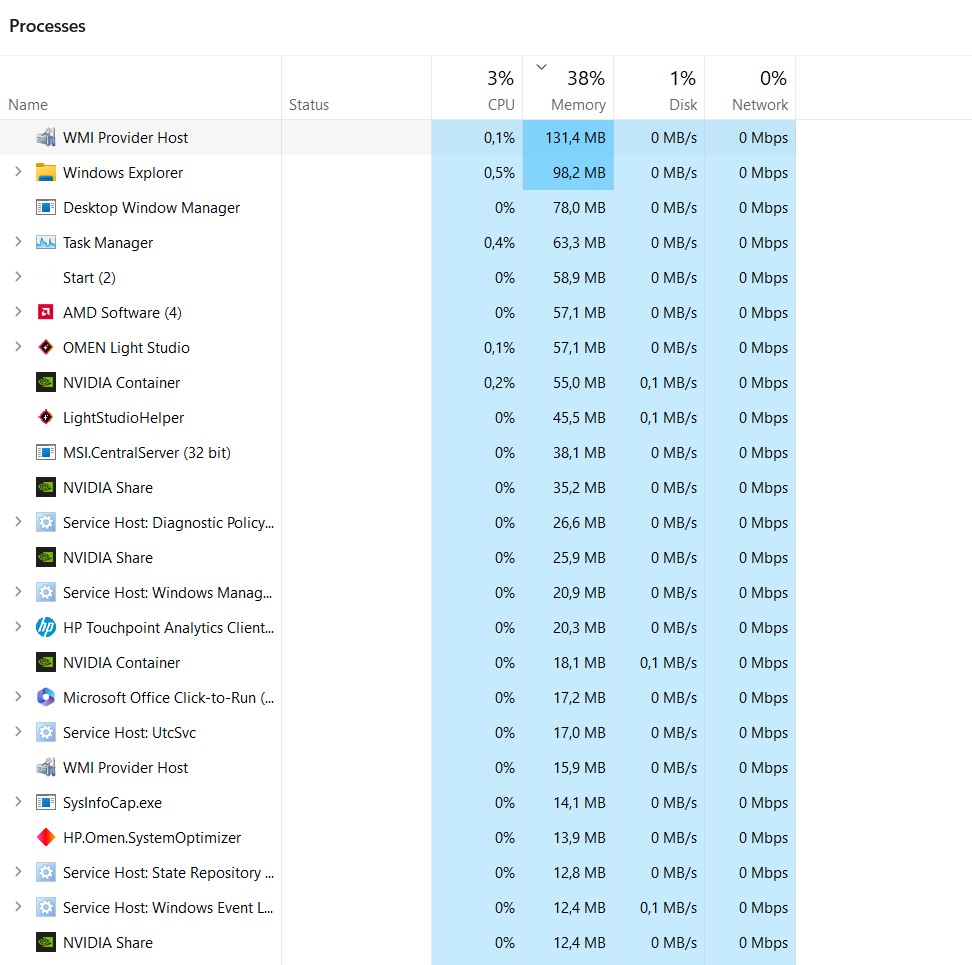
Task: Expand the Windows Explorer process group
Action: tap(18, 173)
